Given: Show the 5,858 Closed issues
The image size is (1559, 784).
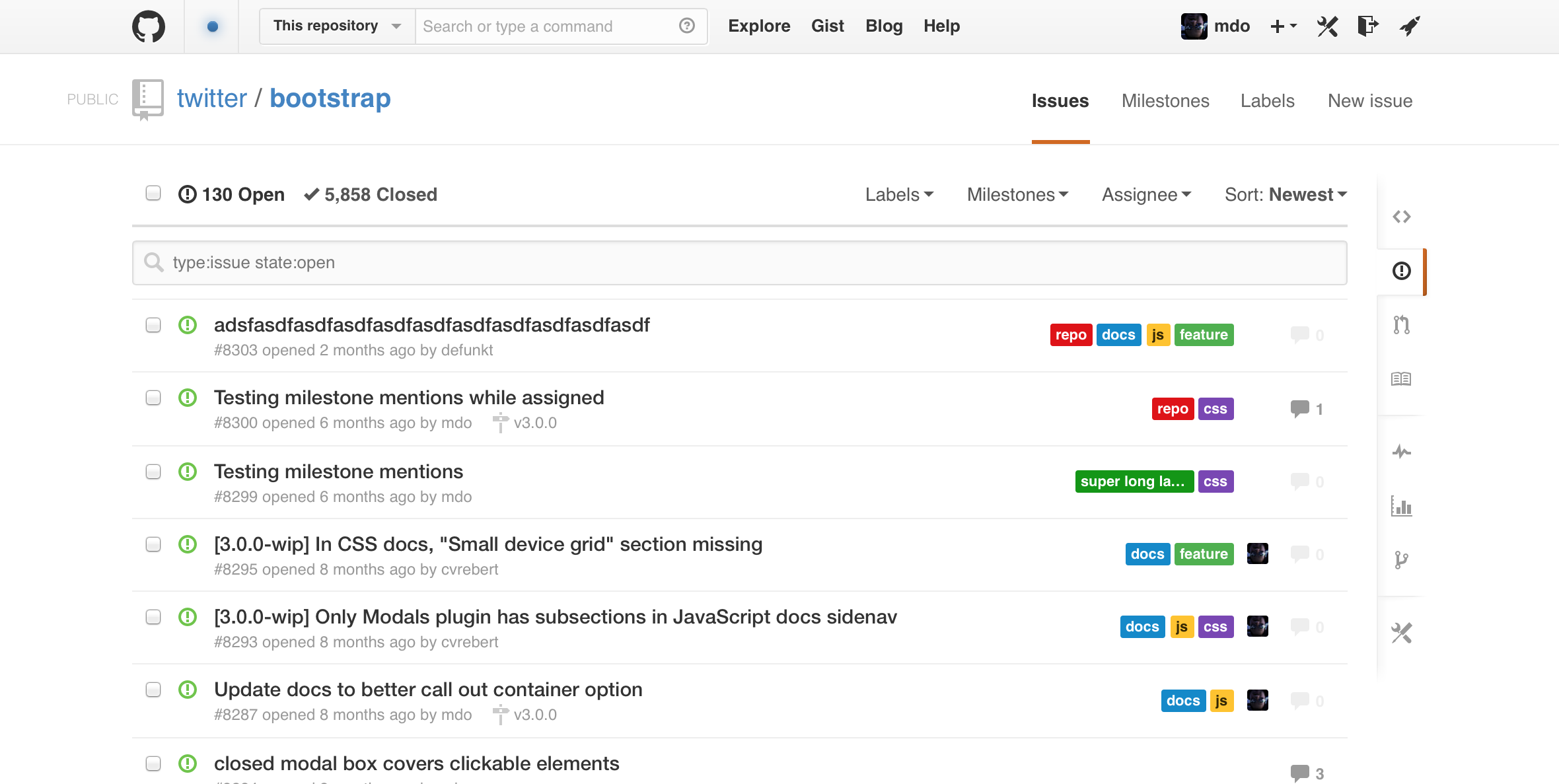Looking at the screenshot, I should 371,195.
